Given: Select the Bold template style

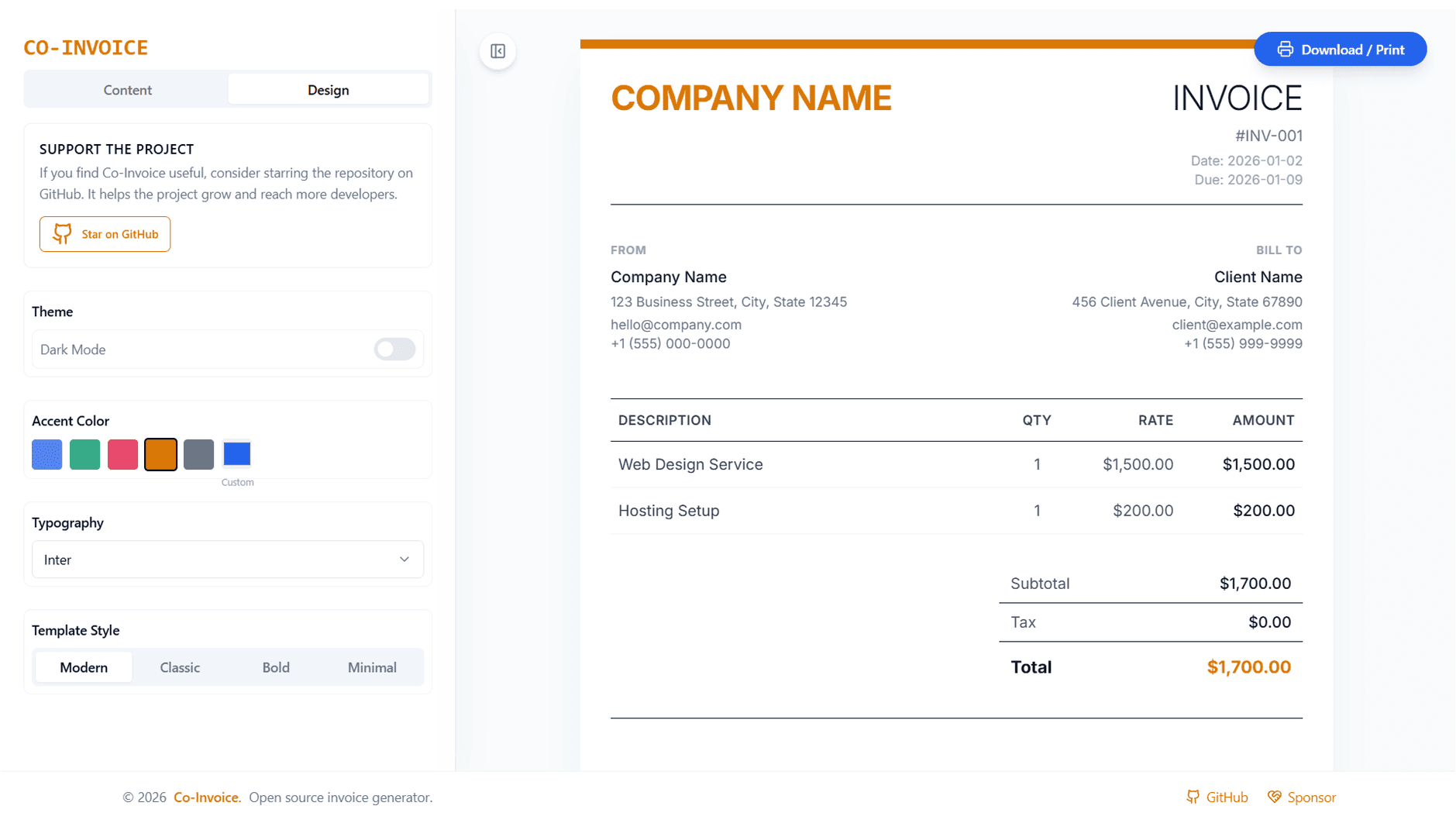Looking at the screenshot, I should click(276, 666).
